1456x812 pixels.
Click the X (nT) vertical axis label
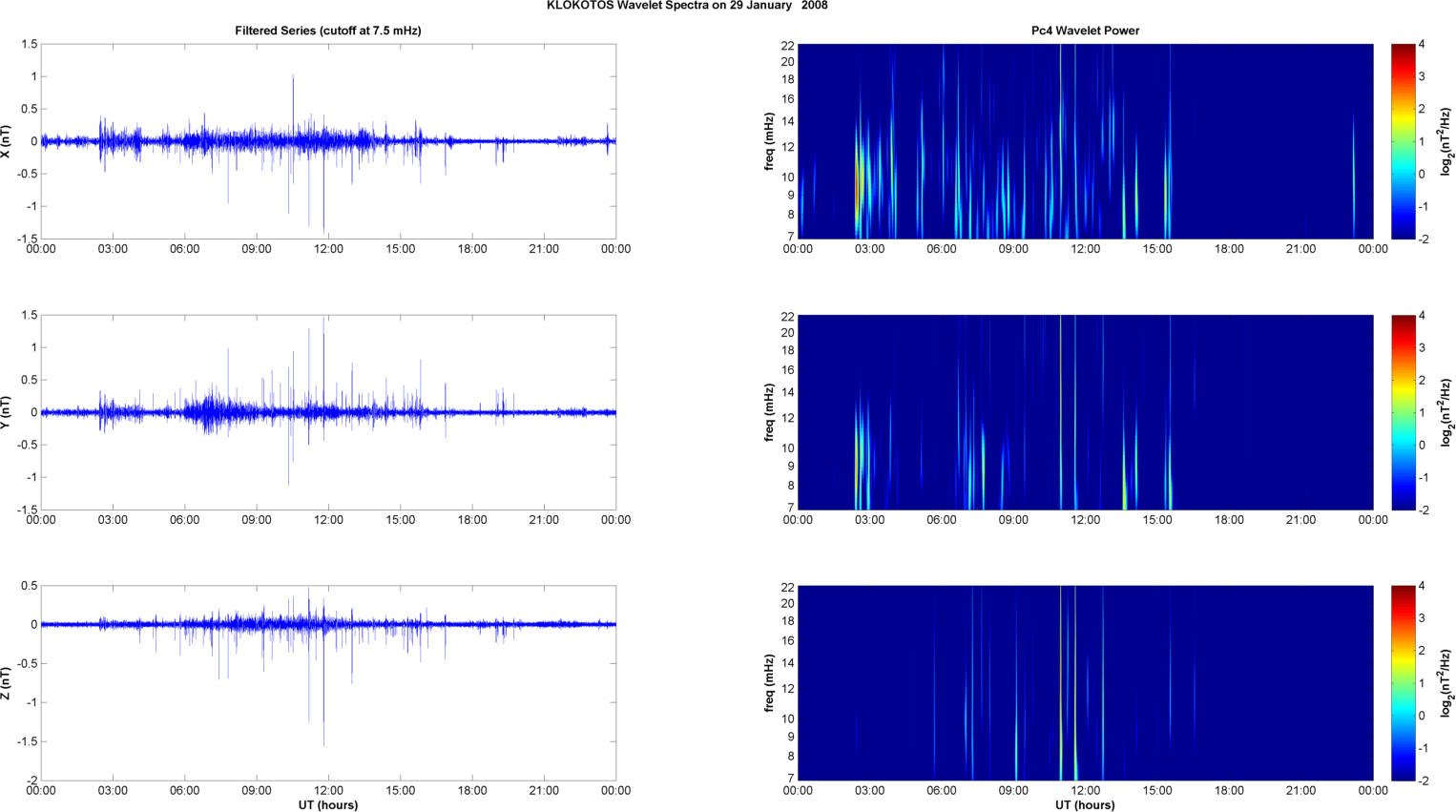point(7,141)
